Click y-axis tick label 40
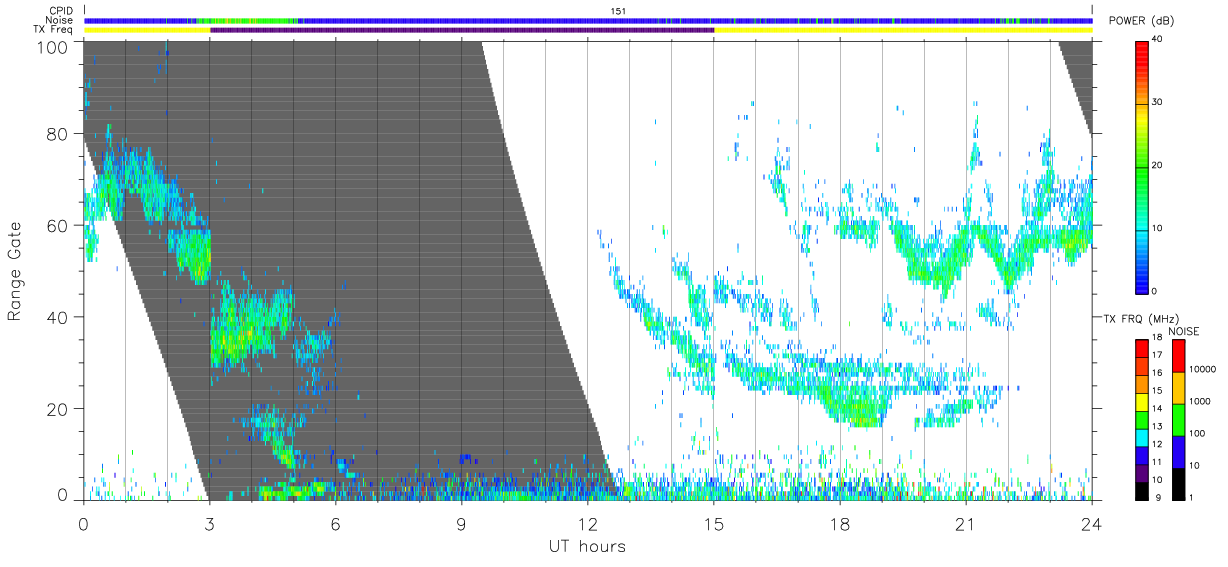This screenshot has height=567, width=1228. coord(58,317)
